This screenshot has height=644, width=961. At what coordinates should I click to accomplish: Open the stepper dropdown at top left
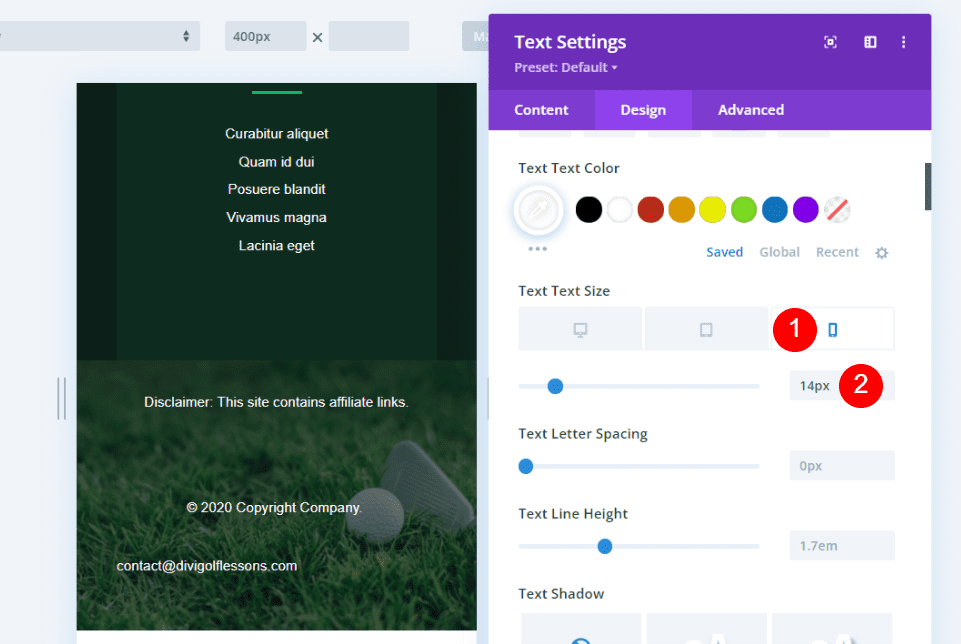pyautogui.click(x=186, y=35)
